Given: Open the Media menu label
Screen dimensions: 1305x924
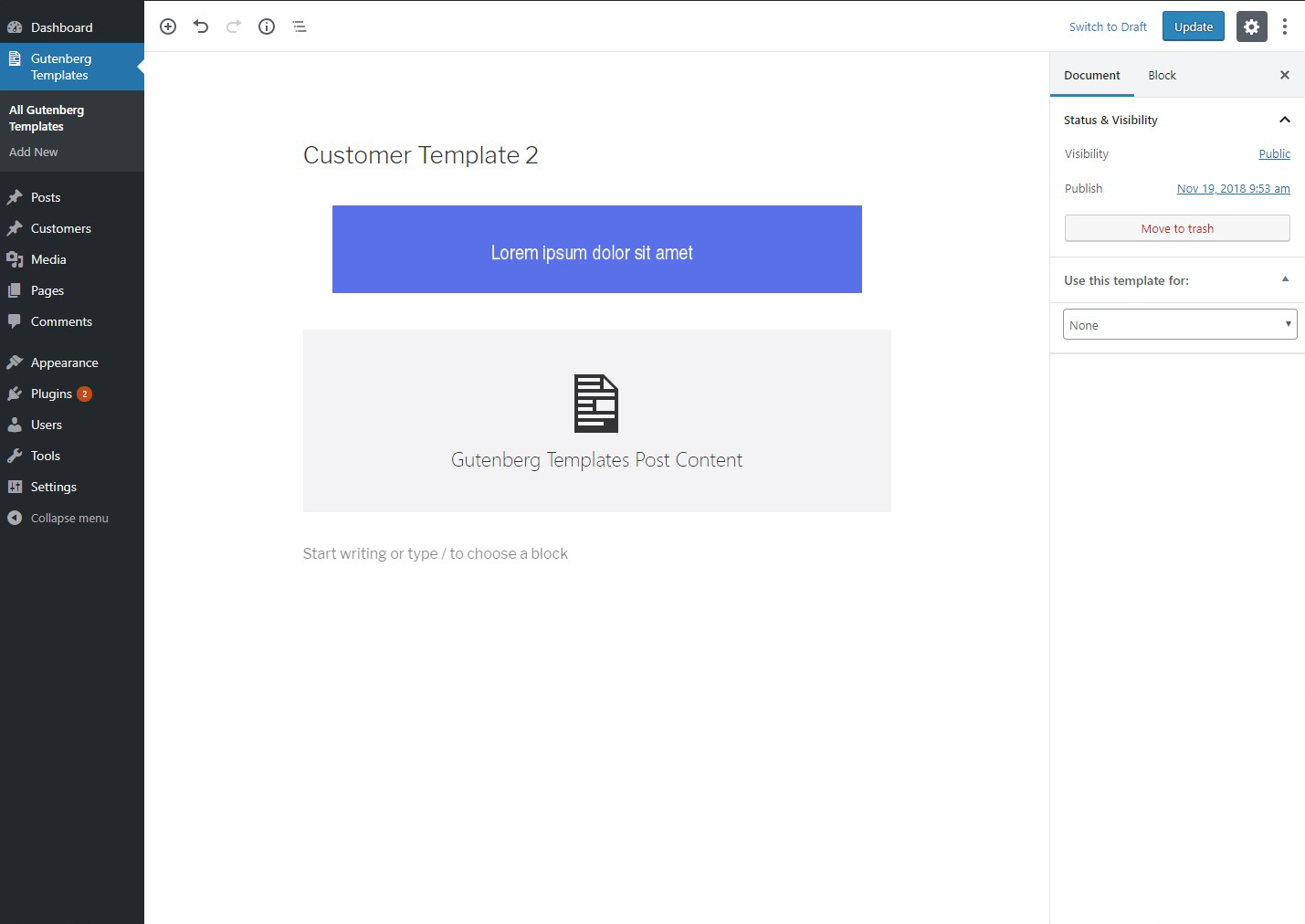Looking at the screenshot, I should click(48, 259).
